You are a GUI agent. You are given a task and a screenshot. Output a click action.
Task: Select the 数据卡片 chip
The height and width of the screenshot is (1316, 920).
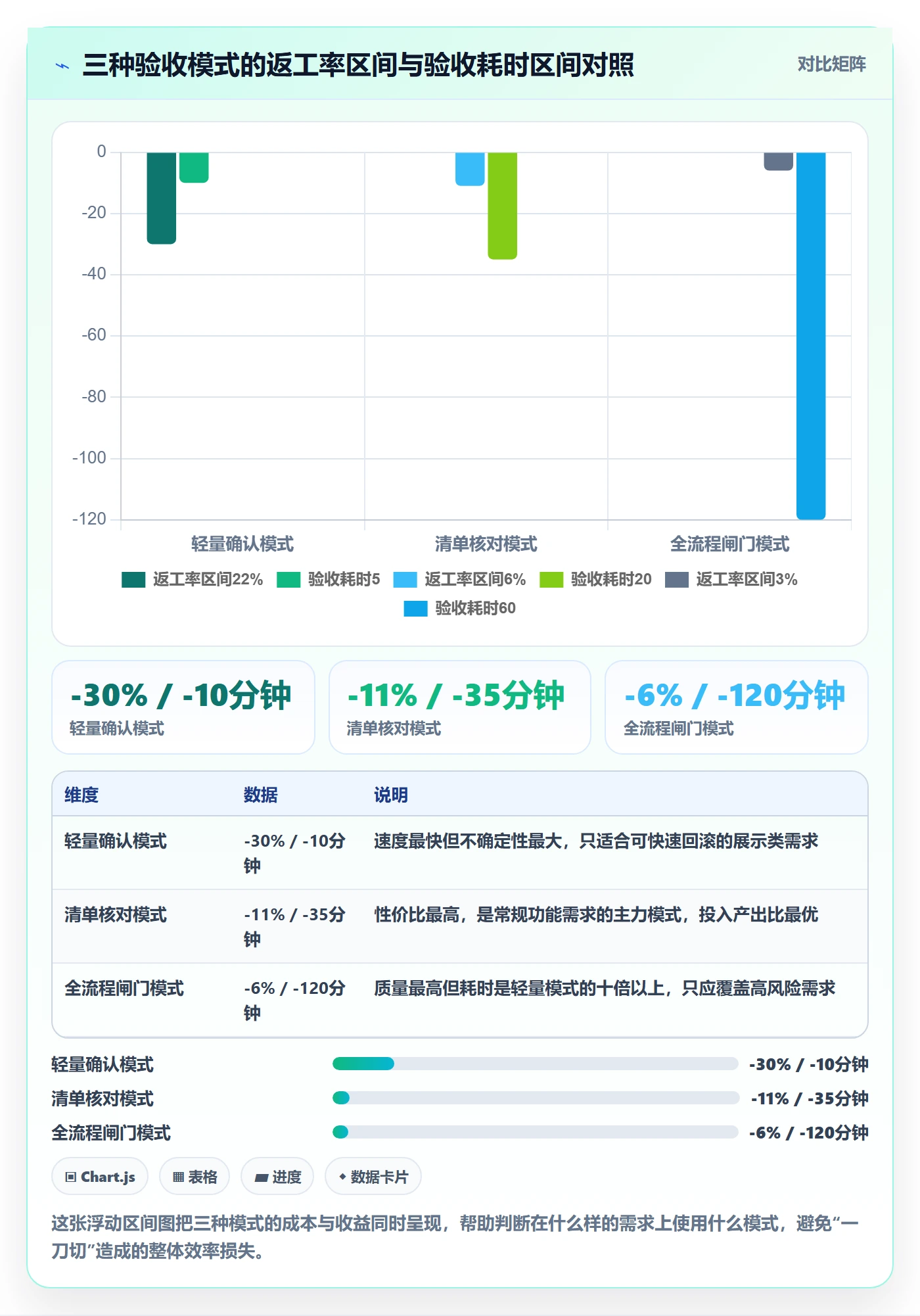373,1177
